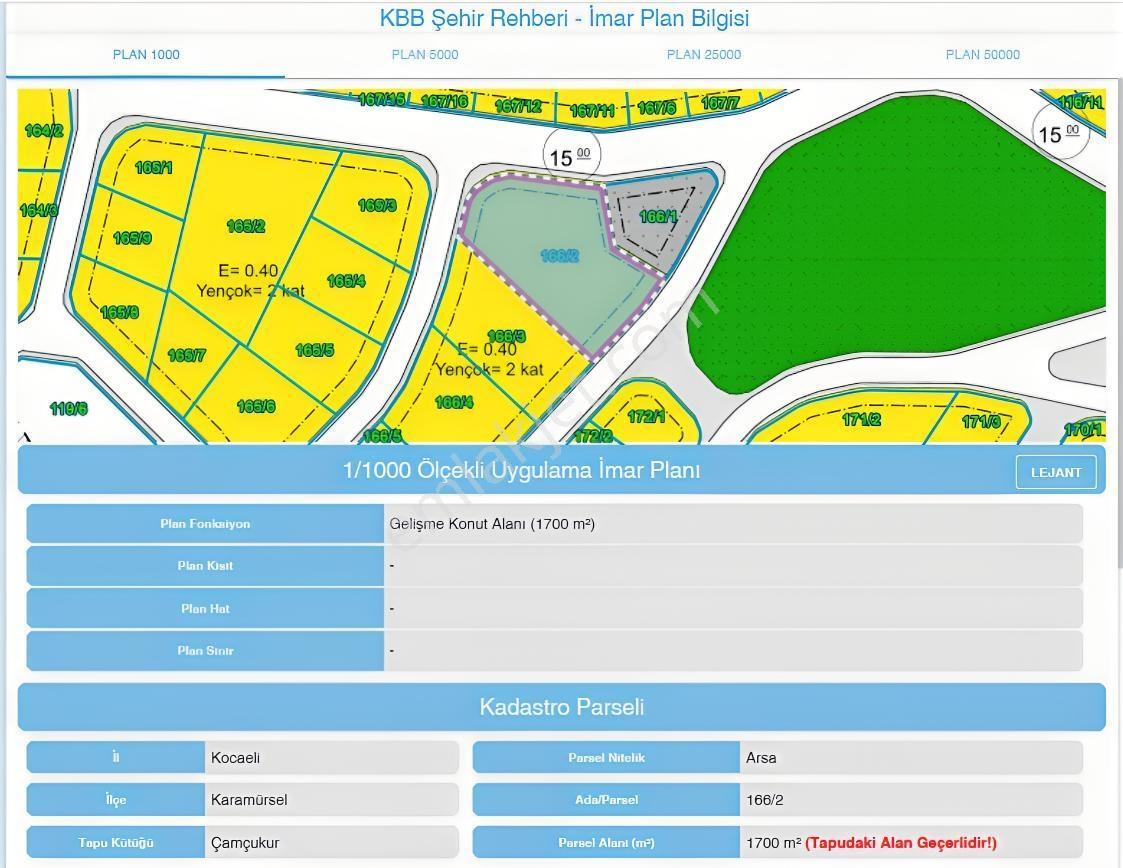This screenshot has width=1123, height=868.
Task: Select parcel 165/2 on the map
Action: [246, 226]
